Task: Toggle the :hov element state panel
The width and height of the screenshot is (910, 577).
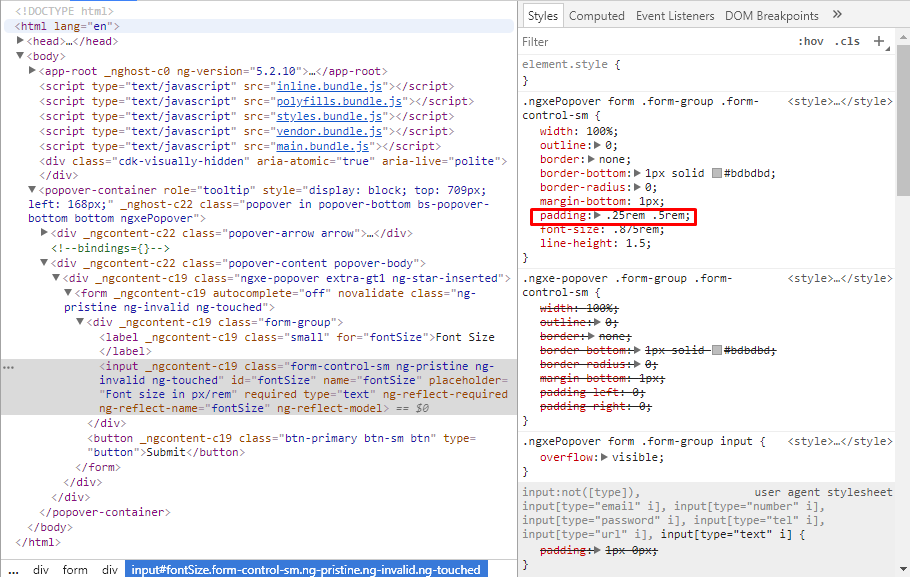Action: coord(810,41)
